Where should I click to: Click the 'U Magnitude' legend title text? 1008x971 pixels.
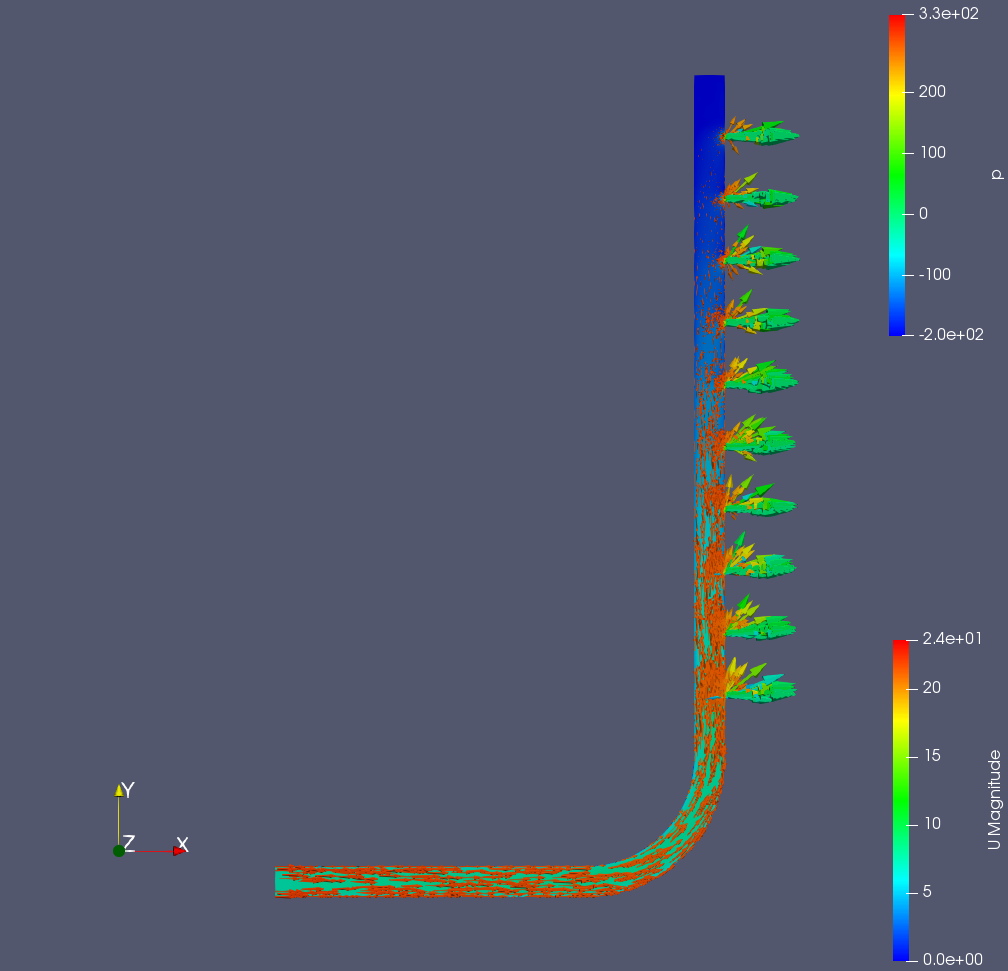993,800
